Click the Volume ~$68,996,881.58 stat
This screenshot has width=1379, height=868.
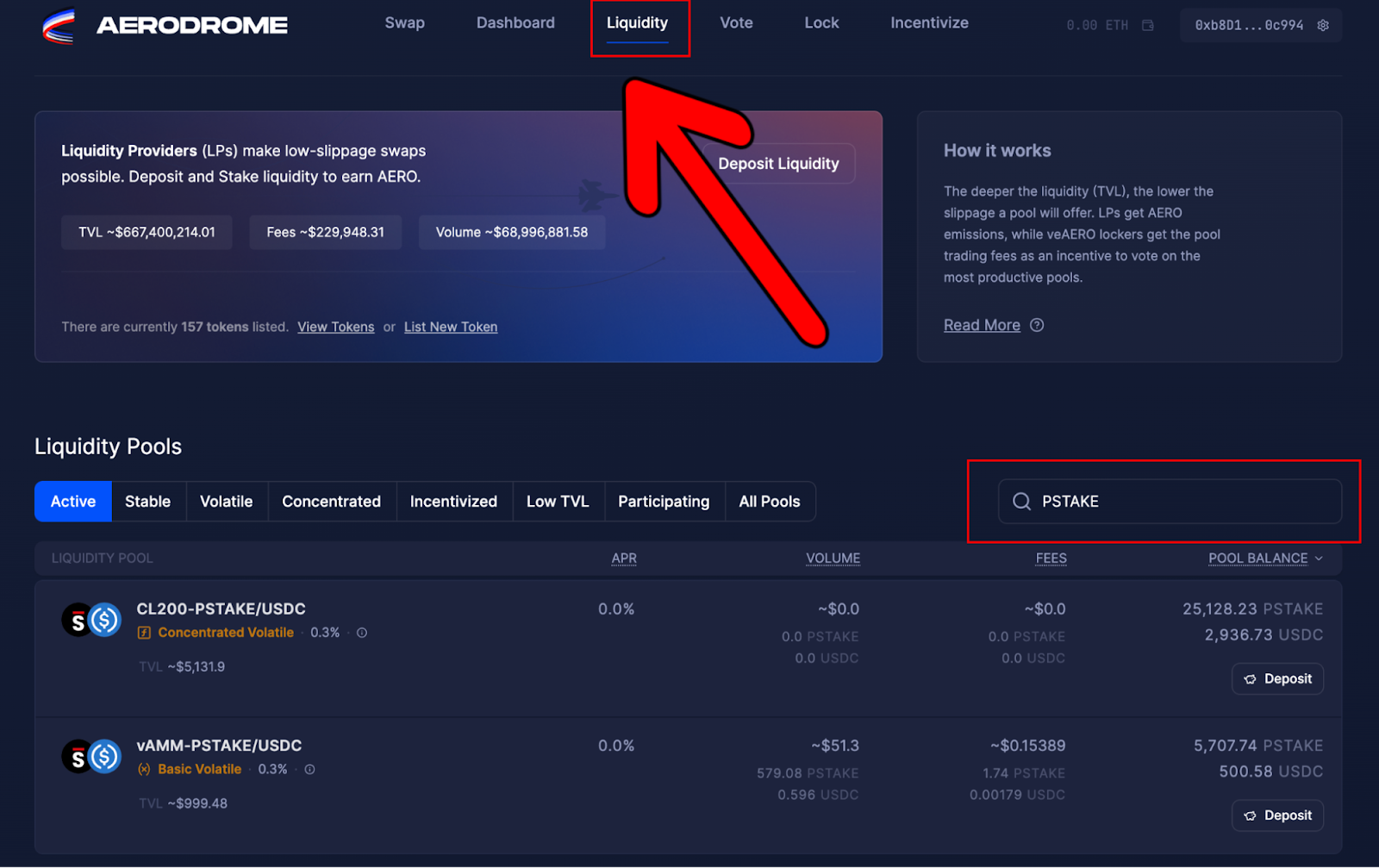pyautogui.click(x=512, y=233)
